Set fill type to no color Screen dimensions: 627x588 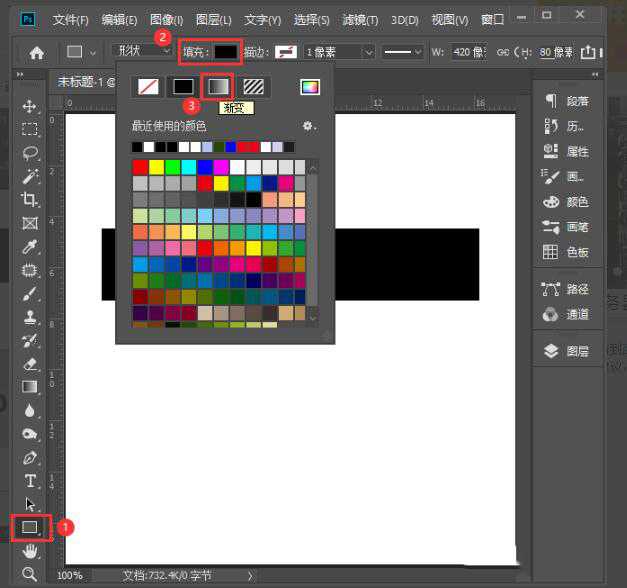click(x=147, y=87)
